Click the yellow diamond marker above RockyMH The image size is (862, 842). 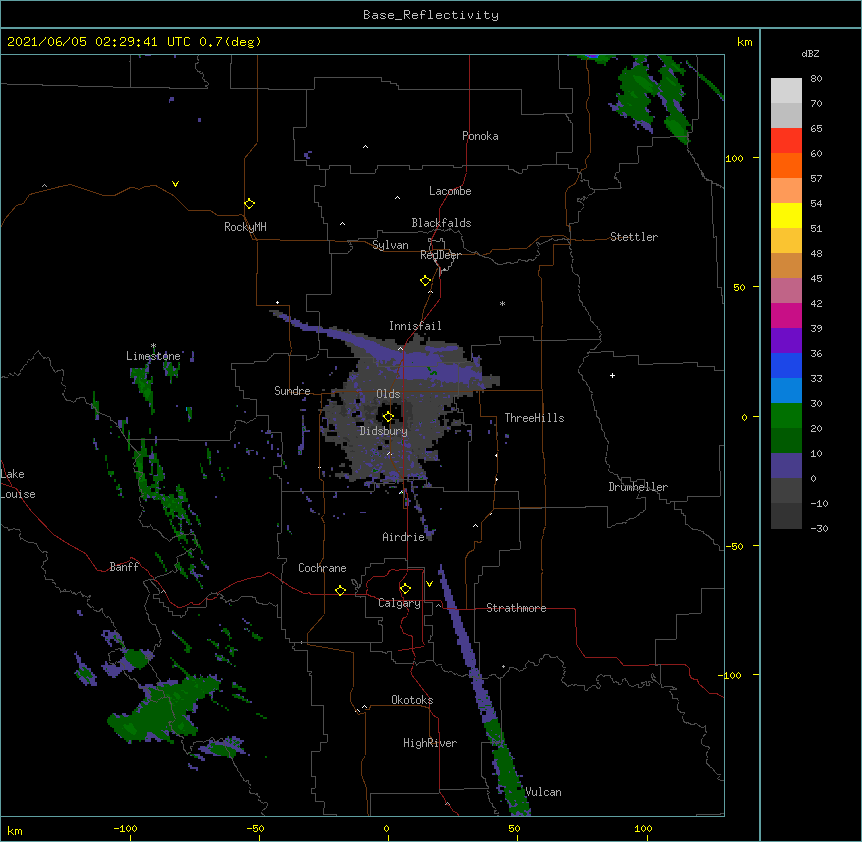coord(250,204)
